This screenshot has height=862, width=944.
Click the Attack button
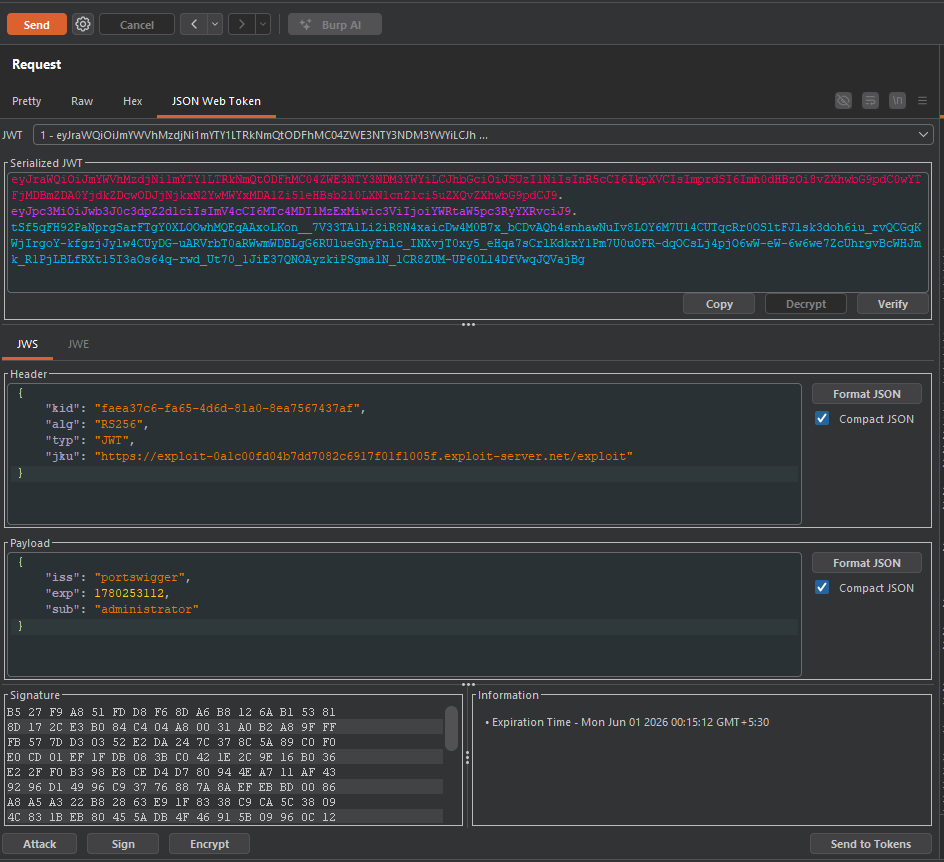coord(40,844)
